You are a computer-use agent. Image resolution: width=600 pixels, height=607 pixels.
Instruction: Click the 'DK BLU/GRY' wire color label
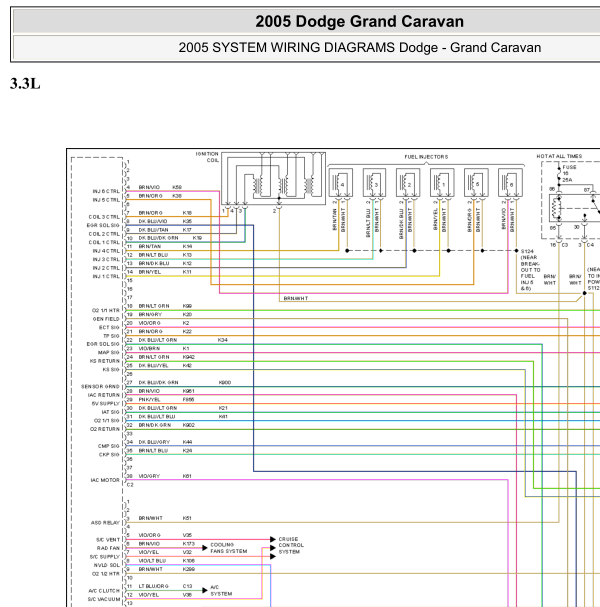click(x=154, y=442)
